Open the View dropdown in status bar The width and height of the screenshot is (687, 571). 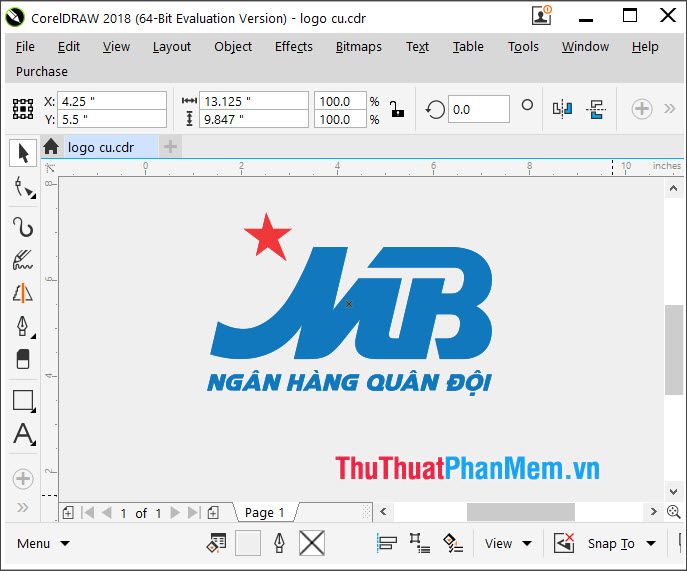click(x=508, y=543)
